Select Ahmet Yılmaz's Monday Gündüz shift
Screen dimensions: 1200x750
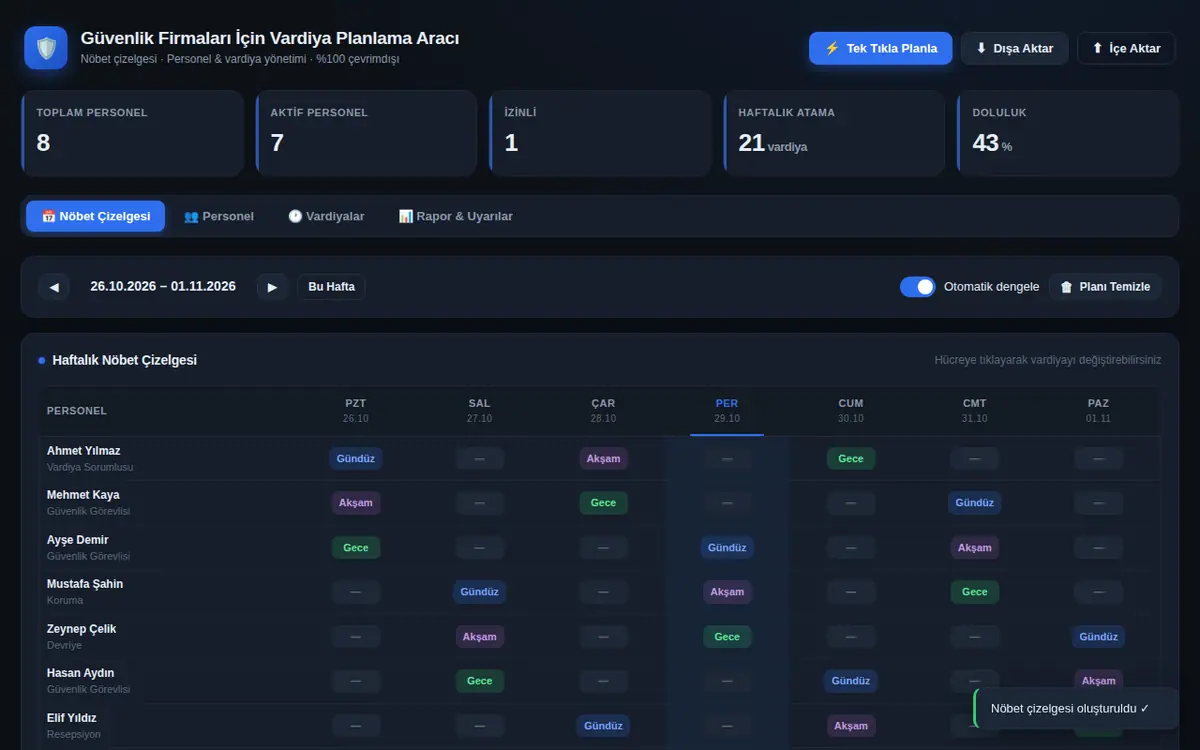[x=356, y=459]
